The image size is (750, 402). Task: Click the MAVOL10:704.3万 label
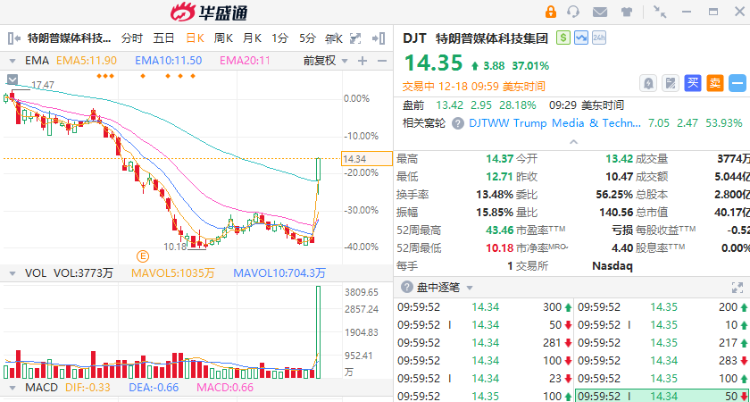pos(279,273)
